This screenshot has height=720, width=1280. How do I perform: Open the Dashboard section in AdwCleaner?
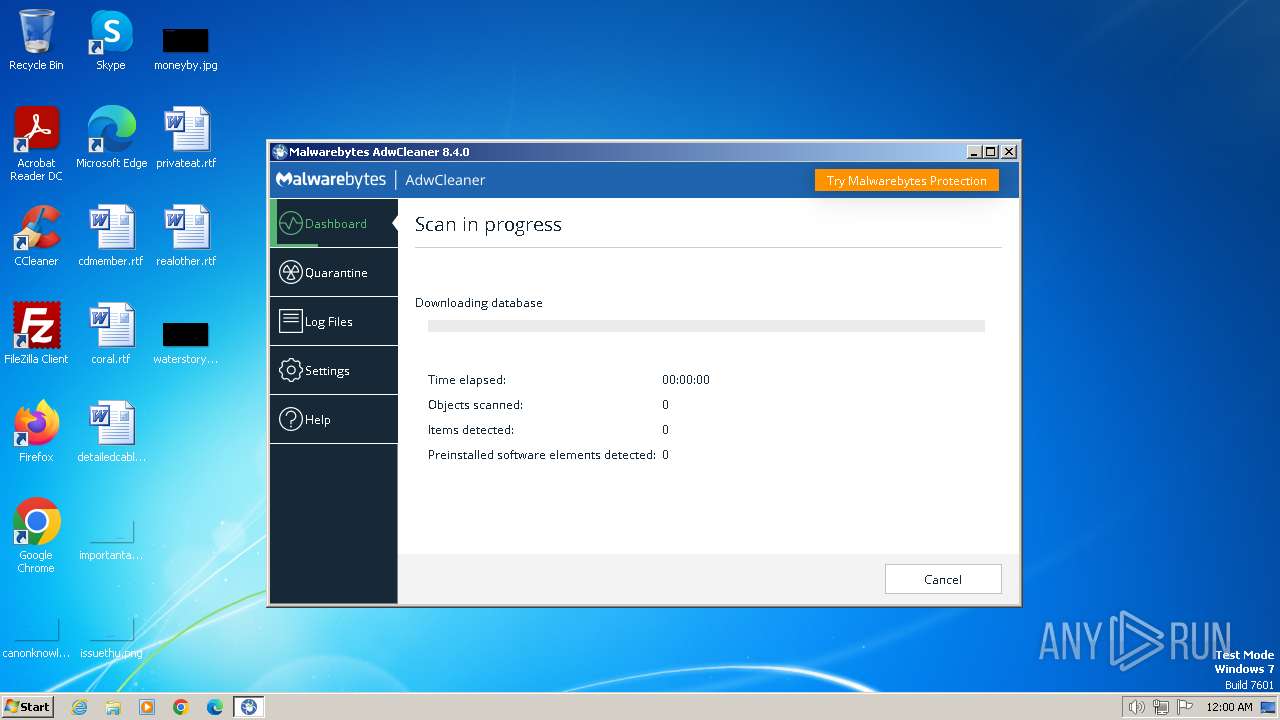click(x=333, y=223)
